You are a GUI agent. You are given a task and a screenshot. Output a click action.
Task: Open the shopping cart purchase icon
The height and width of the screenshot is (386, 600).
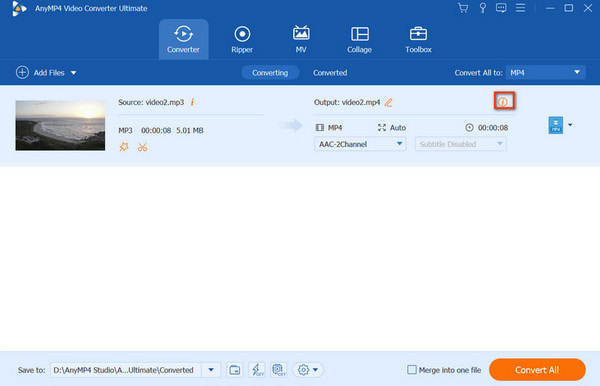click(x=463, y=8)
